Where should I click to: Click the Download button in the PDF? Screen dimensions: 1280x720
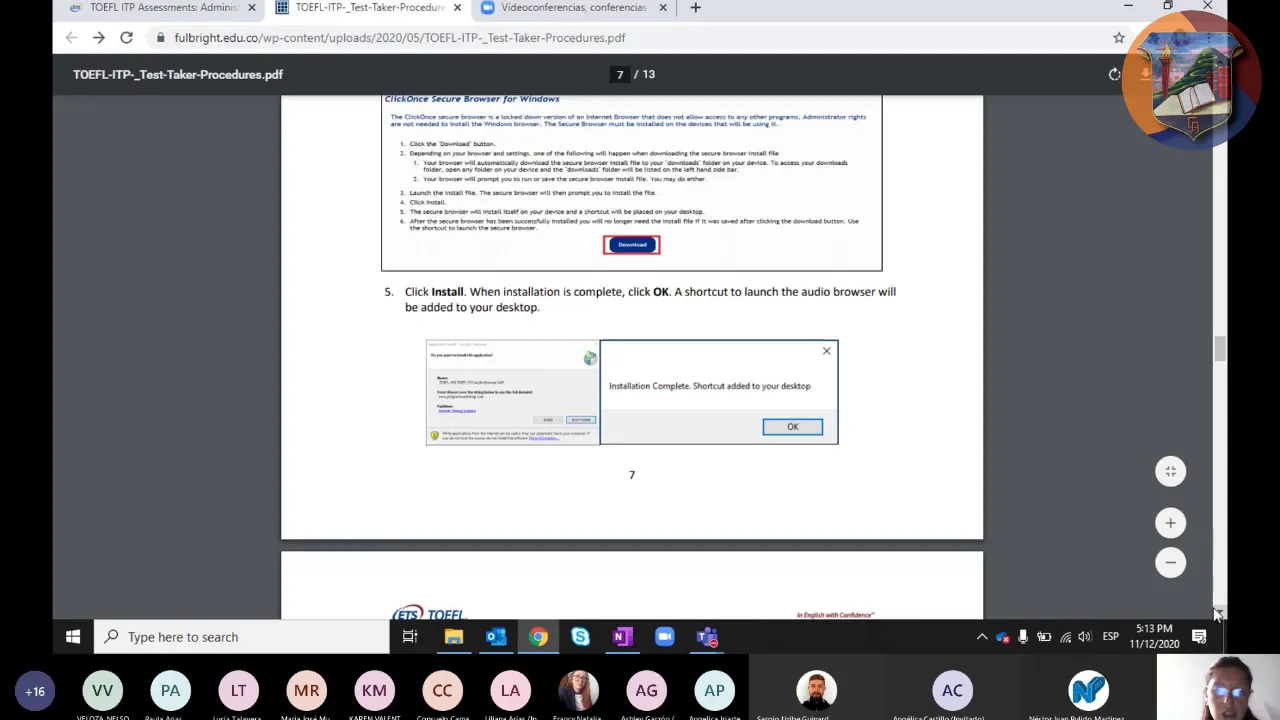(632, 245)
